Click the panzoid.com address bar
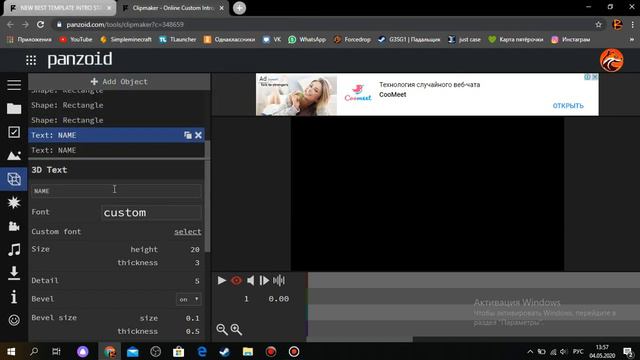 click(x=322, y=24)
